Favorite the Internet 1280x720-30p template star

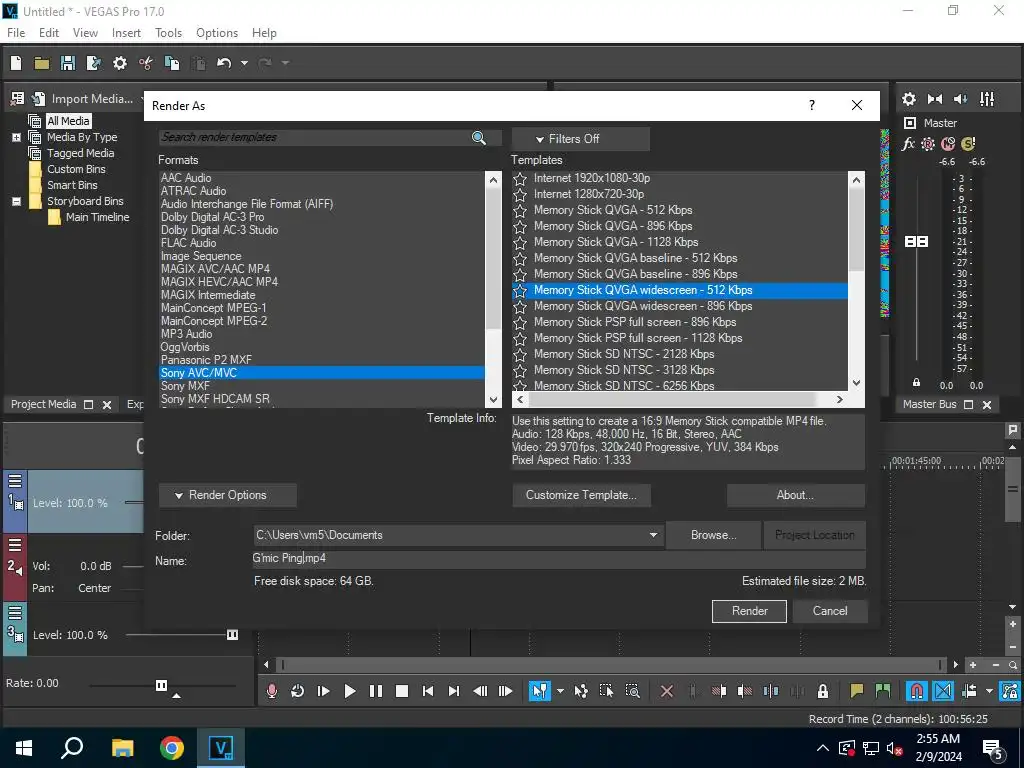pyautogui.click(x=520, y=195)
